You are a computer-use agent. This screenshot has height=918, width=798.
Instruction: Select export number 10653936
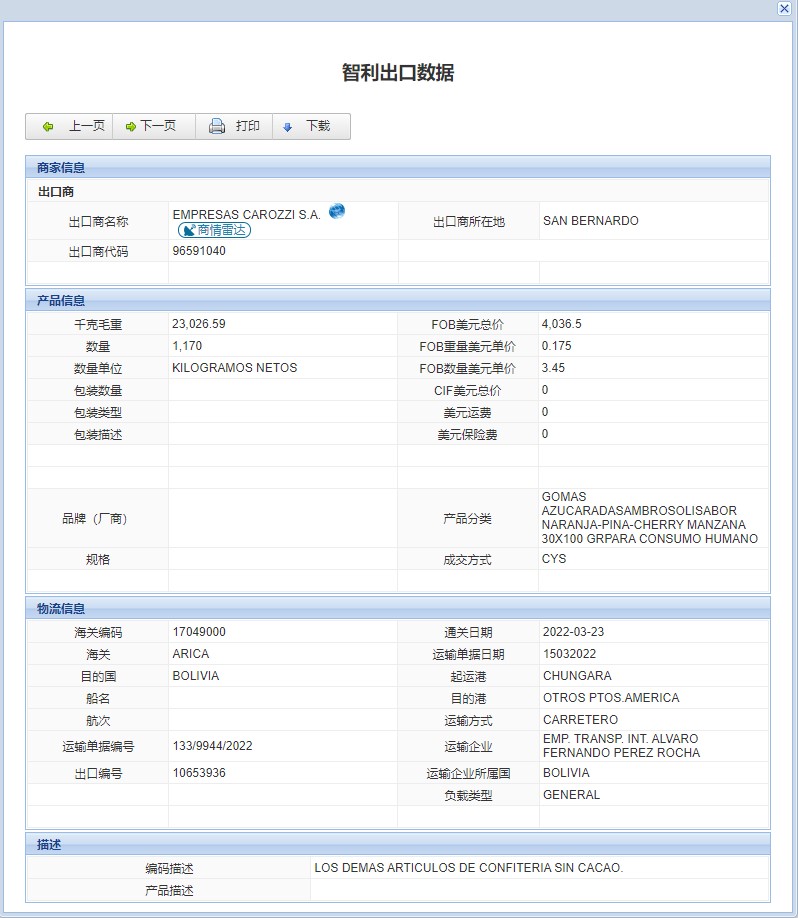pos(199,773)
